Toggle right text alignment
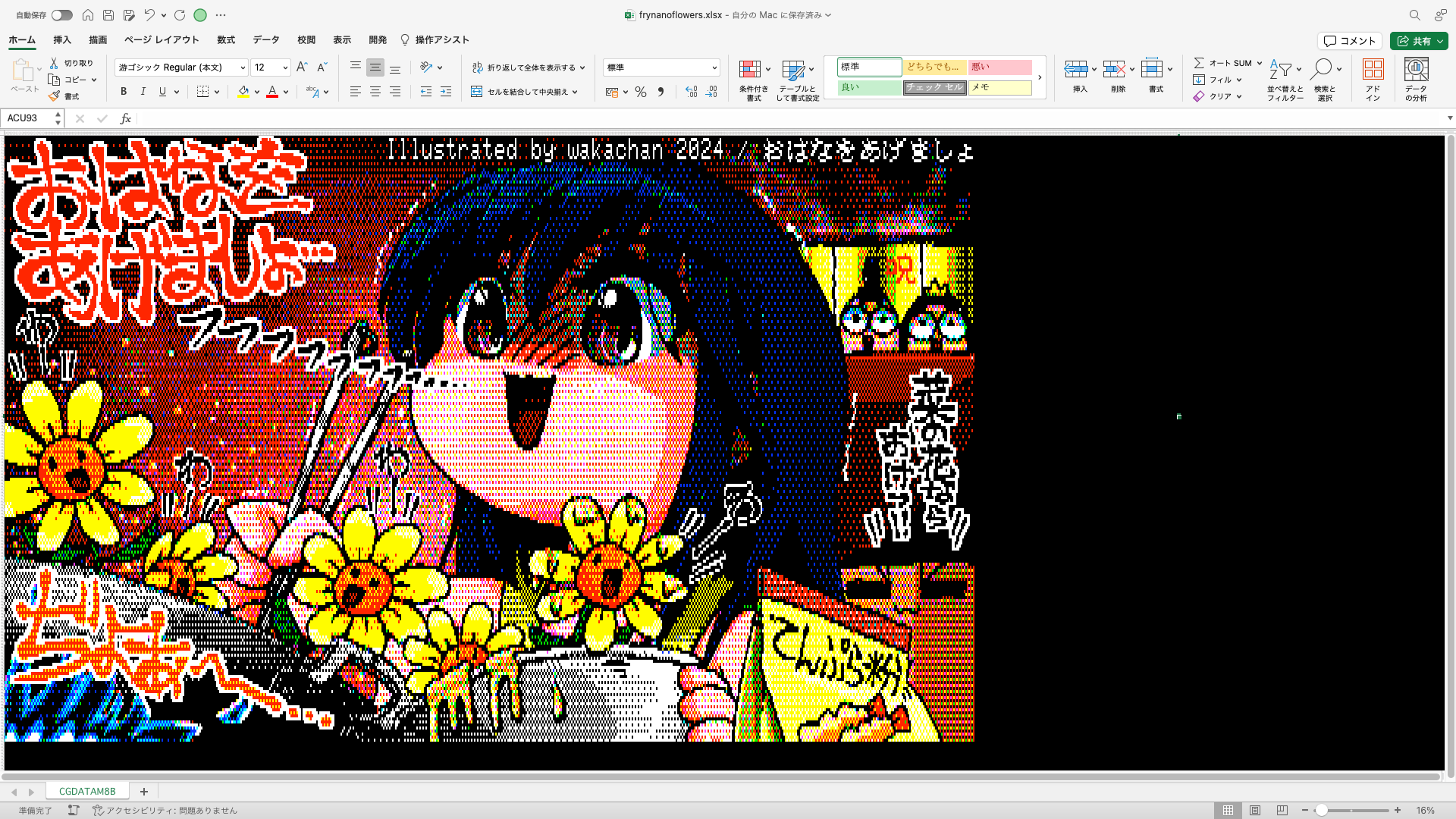The width and height of the screenshot is (1456, 819). point(394,92)
